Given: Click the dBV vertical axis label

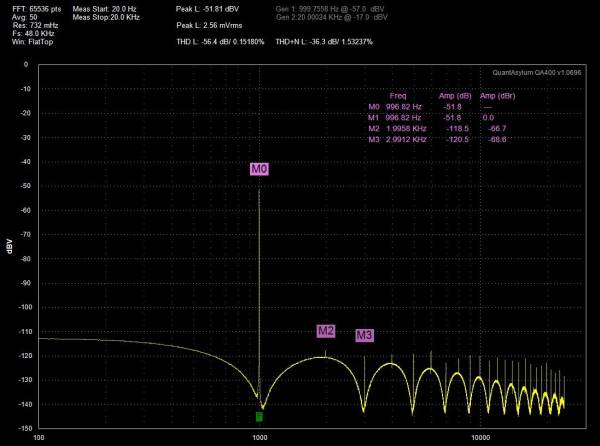Looking at the screenshot, I should coord(9,246).
